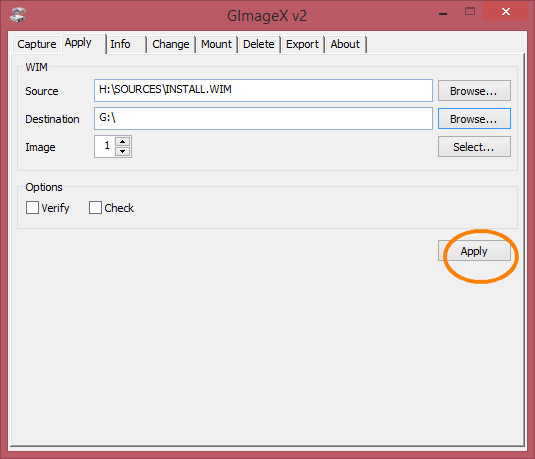Go to the Change tab

coord(171,44)
